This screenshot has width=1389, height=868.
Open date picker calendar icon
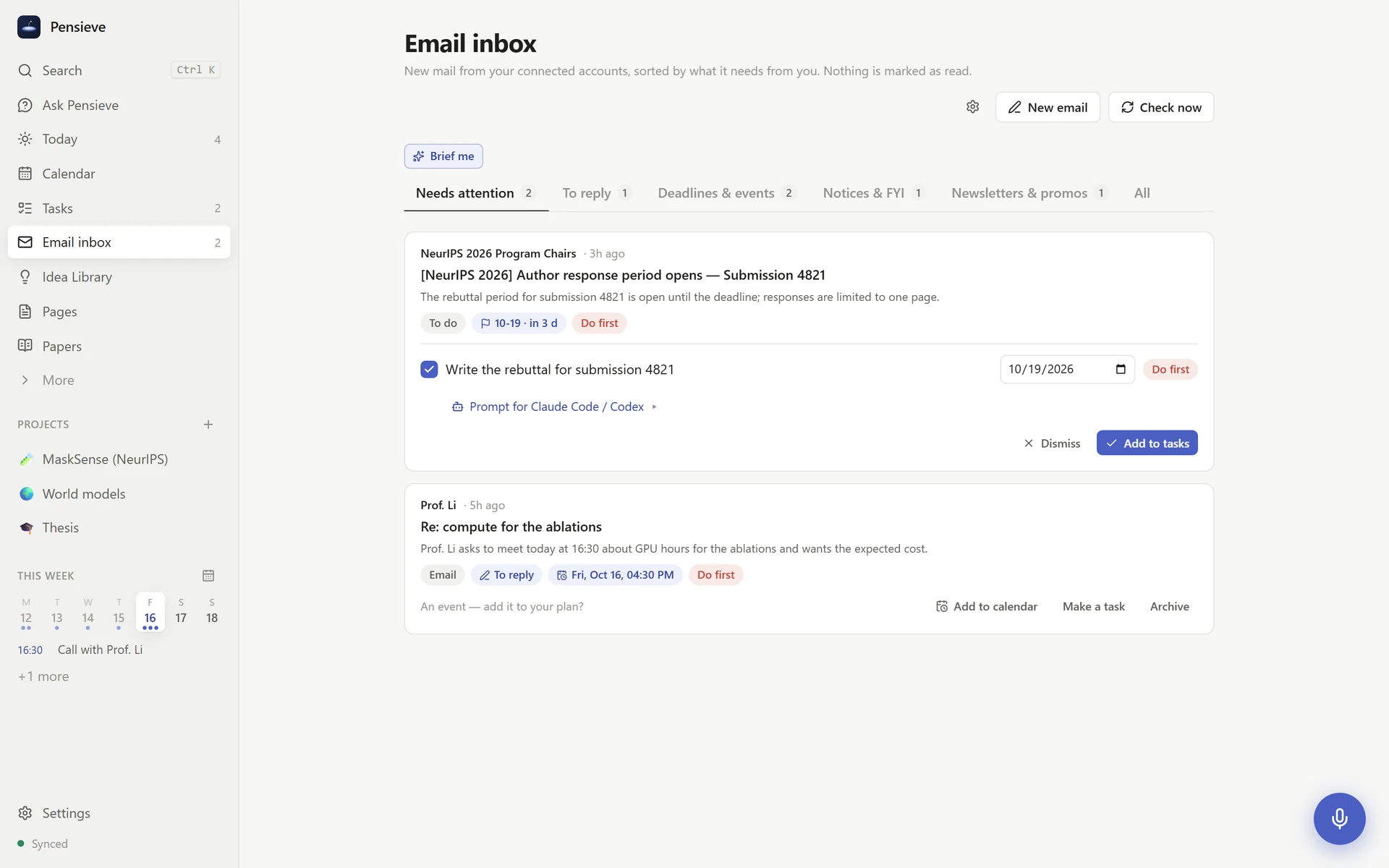[1121, 370]
